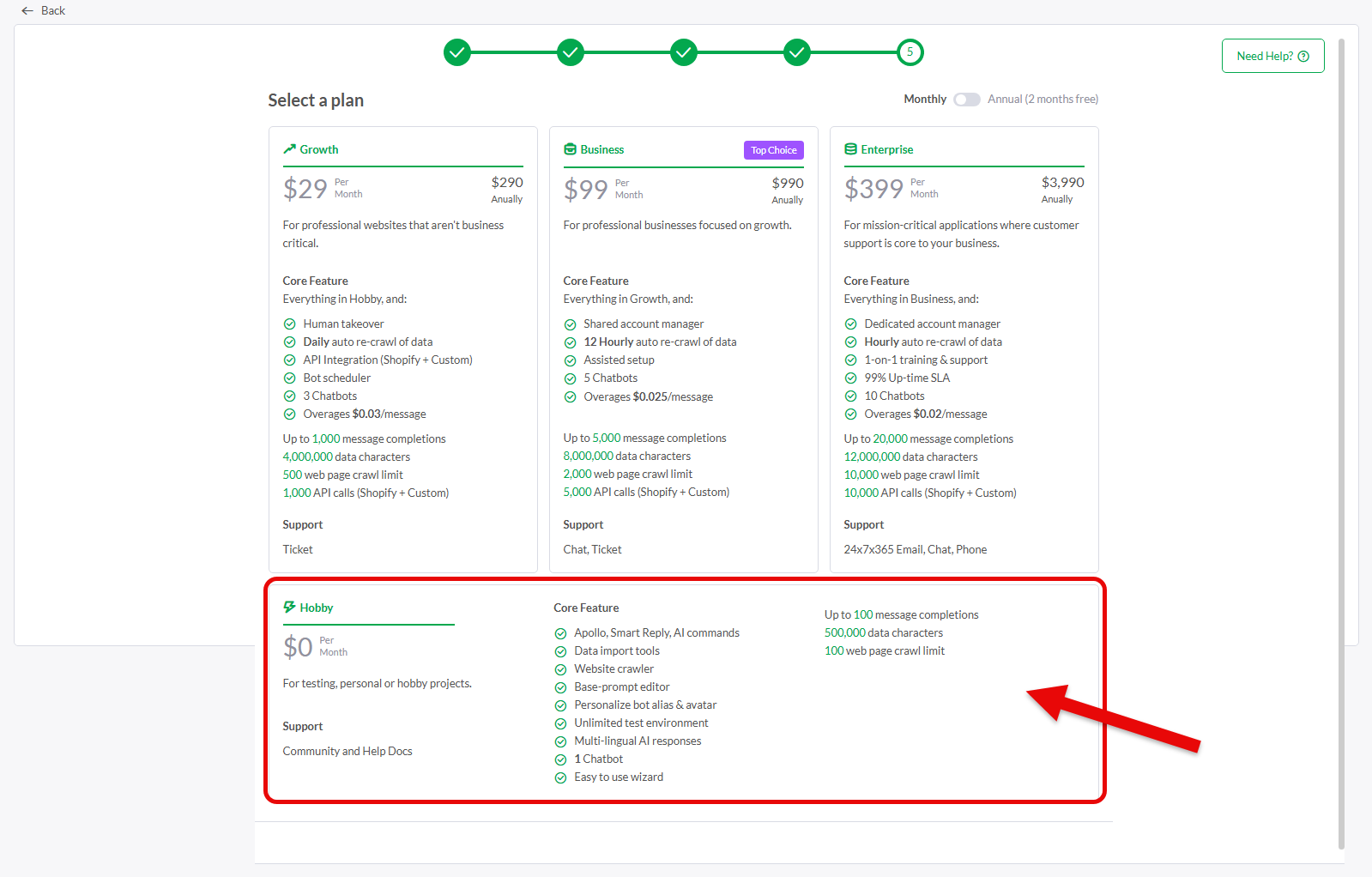Click API Integration (Shopify + Custom) feature

[x=388, y=360]
